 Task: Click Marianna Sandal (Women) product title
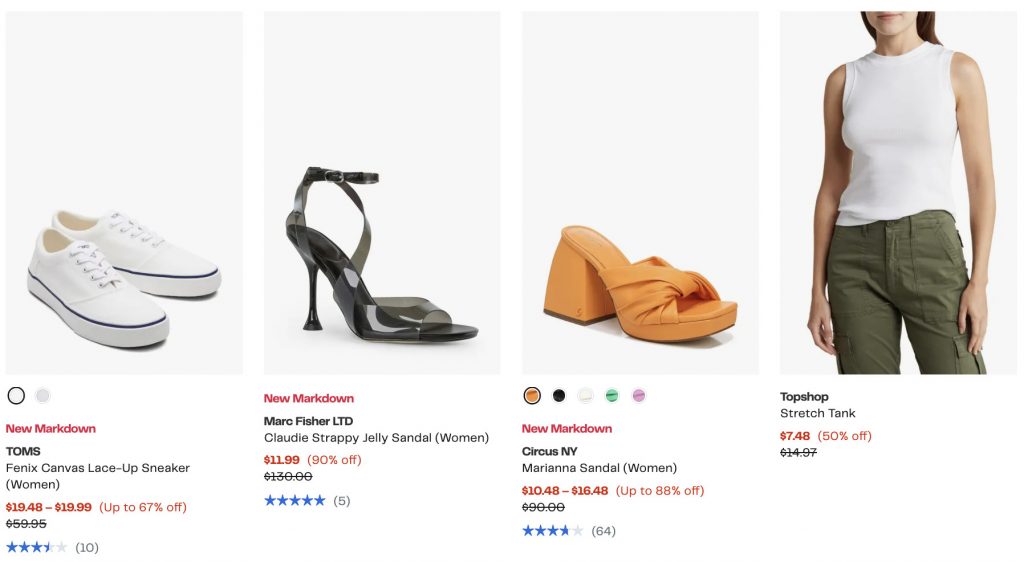coord(599,468)
